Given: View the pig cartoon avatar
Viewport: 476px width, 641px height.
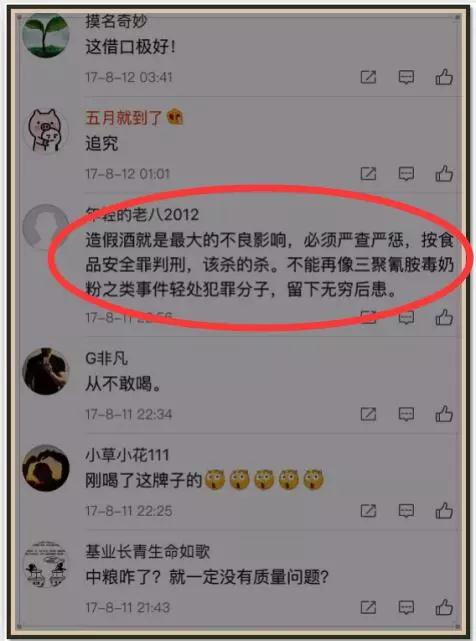Looking at the screenshot, I should 45,131.
